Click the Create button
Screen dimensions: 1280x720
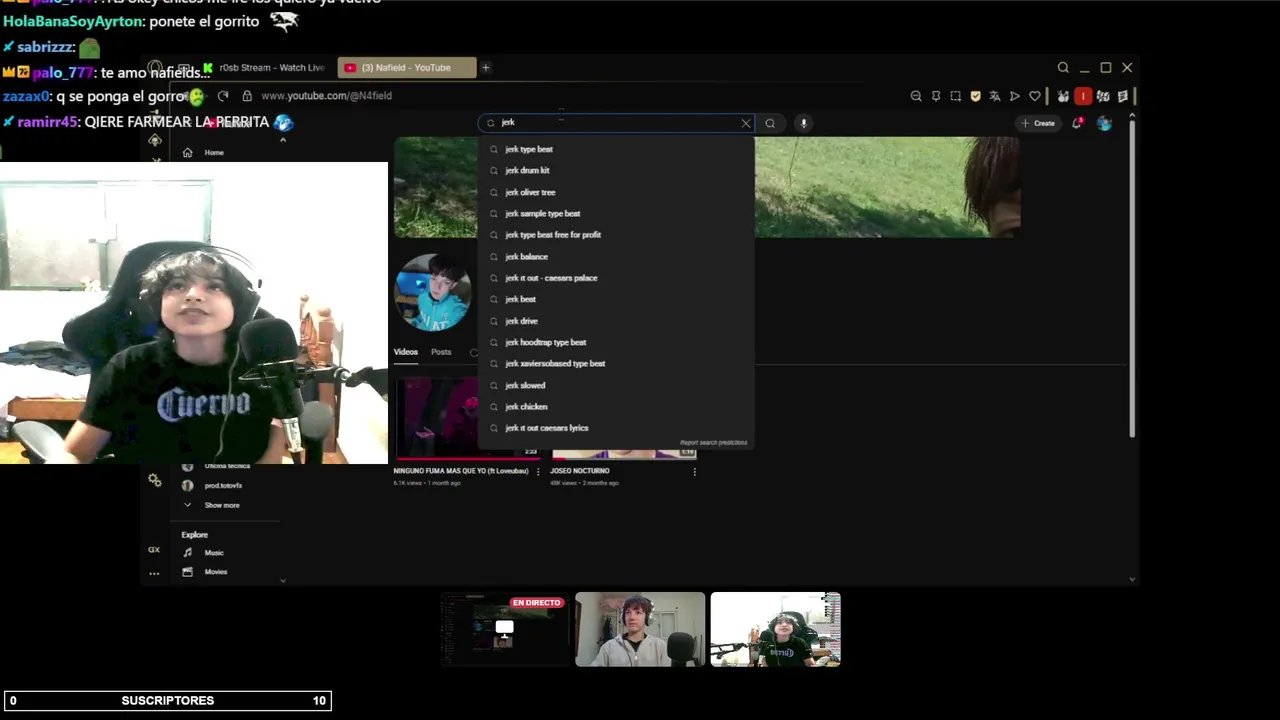1038,123
